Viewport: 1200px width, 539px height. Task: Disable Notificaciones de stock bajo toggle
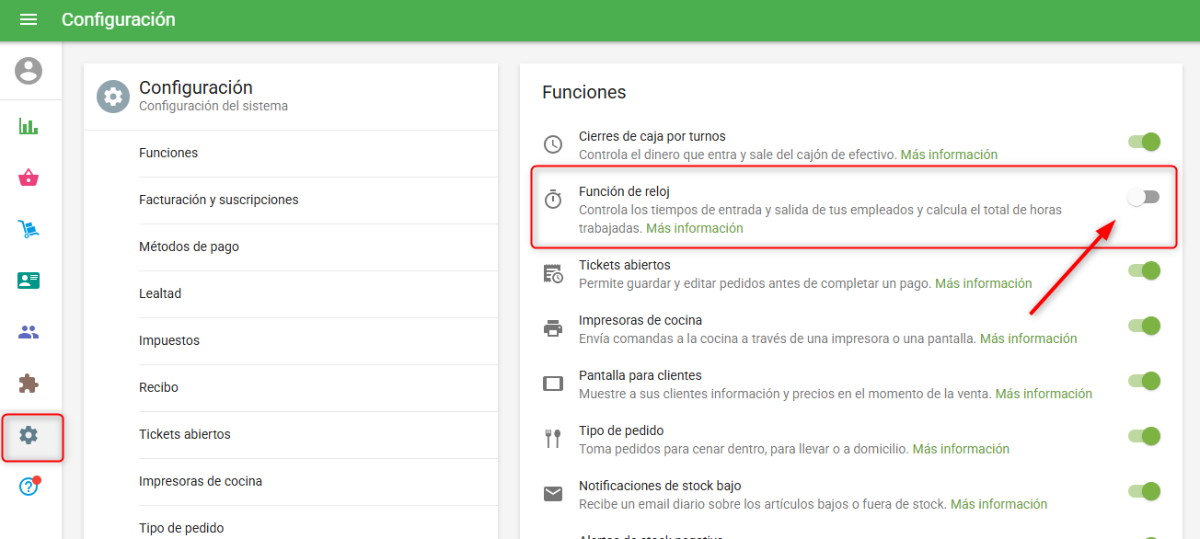[x=1144, y=491]
